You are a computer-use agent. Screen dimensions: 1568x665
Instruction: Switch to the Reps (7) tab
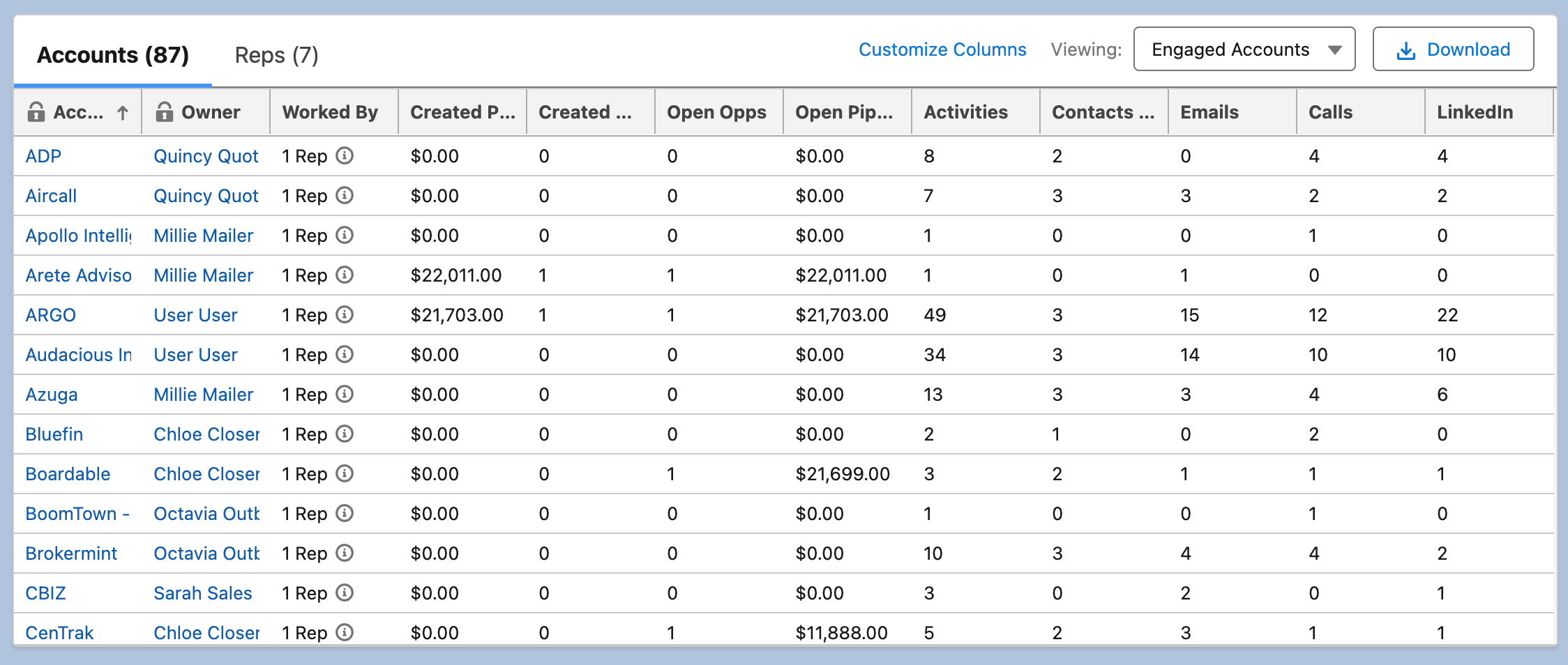coord(276,55)
